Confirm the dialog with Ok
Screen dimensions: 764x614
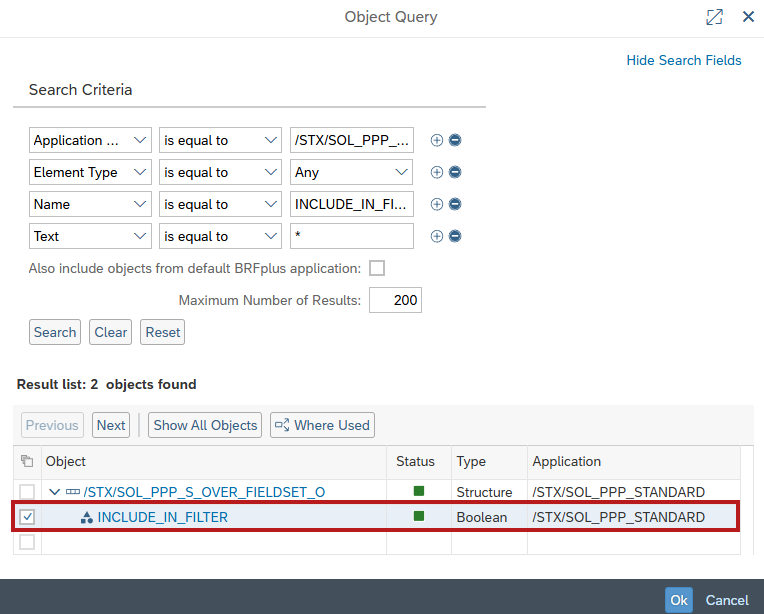click(679, 600)
